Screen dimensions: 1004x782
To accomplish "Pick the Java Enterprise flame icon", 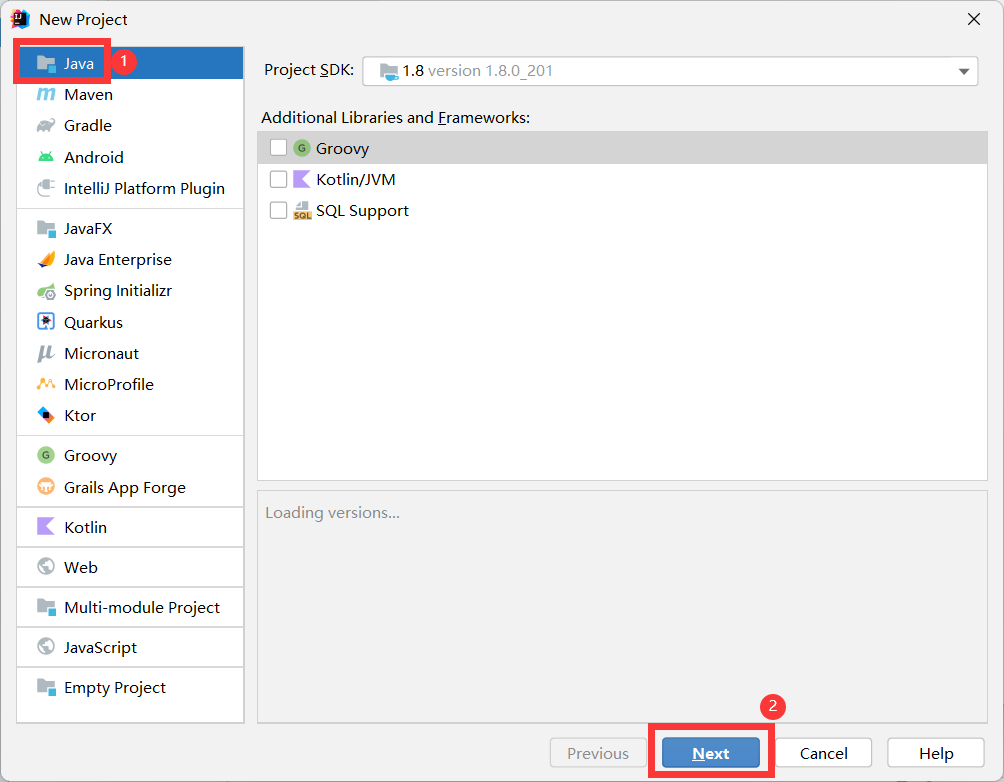I will click(46, 259).
